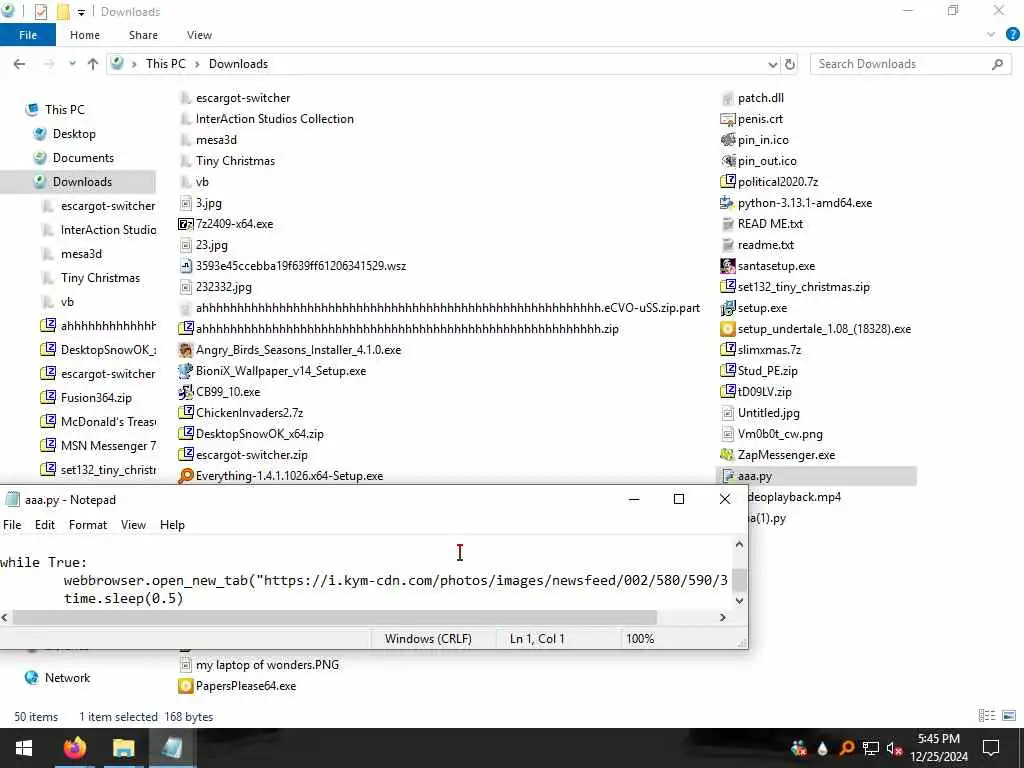Screen dimensions: 1024x768
Task: Click Notepad vertical scroll down arrow
Action: pos(739,601)
